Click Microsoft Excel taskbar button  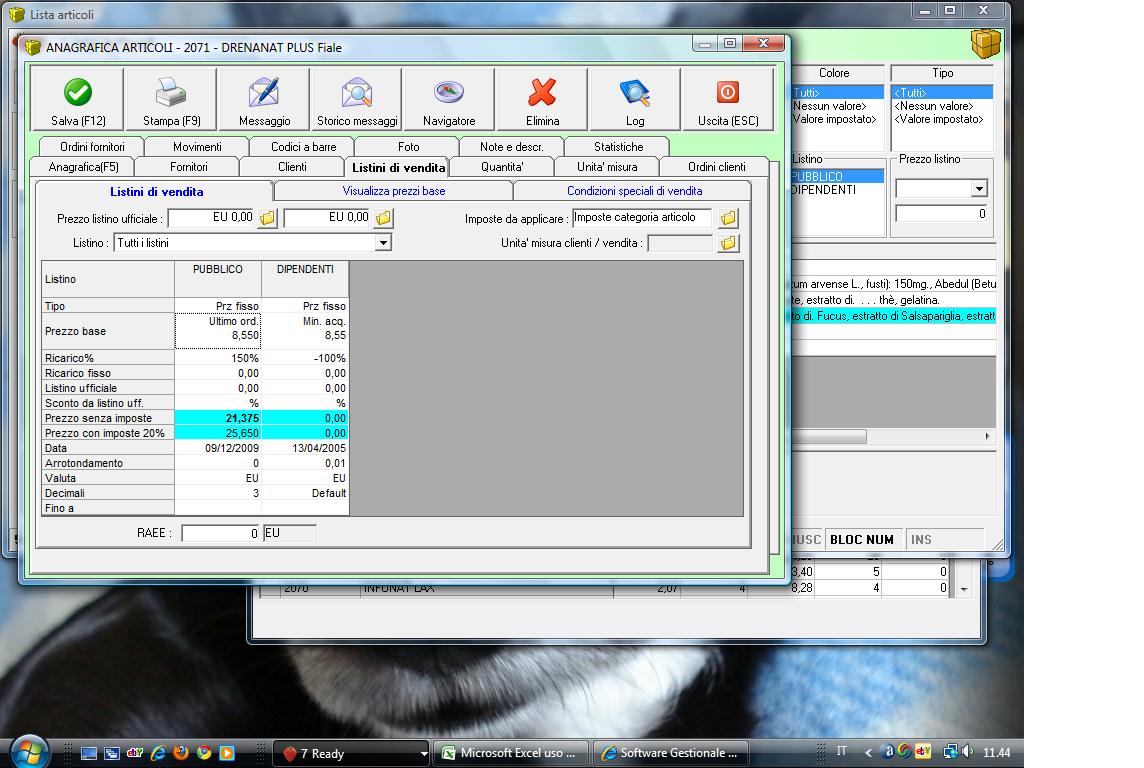511,753
